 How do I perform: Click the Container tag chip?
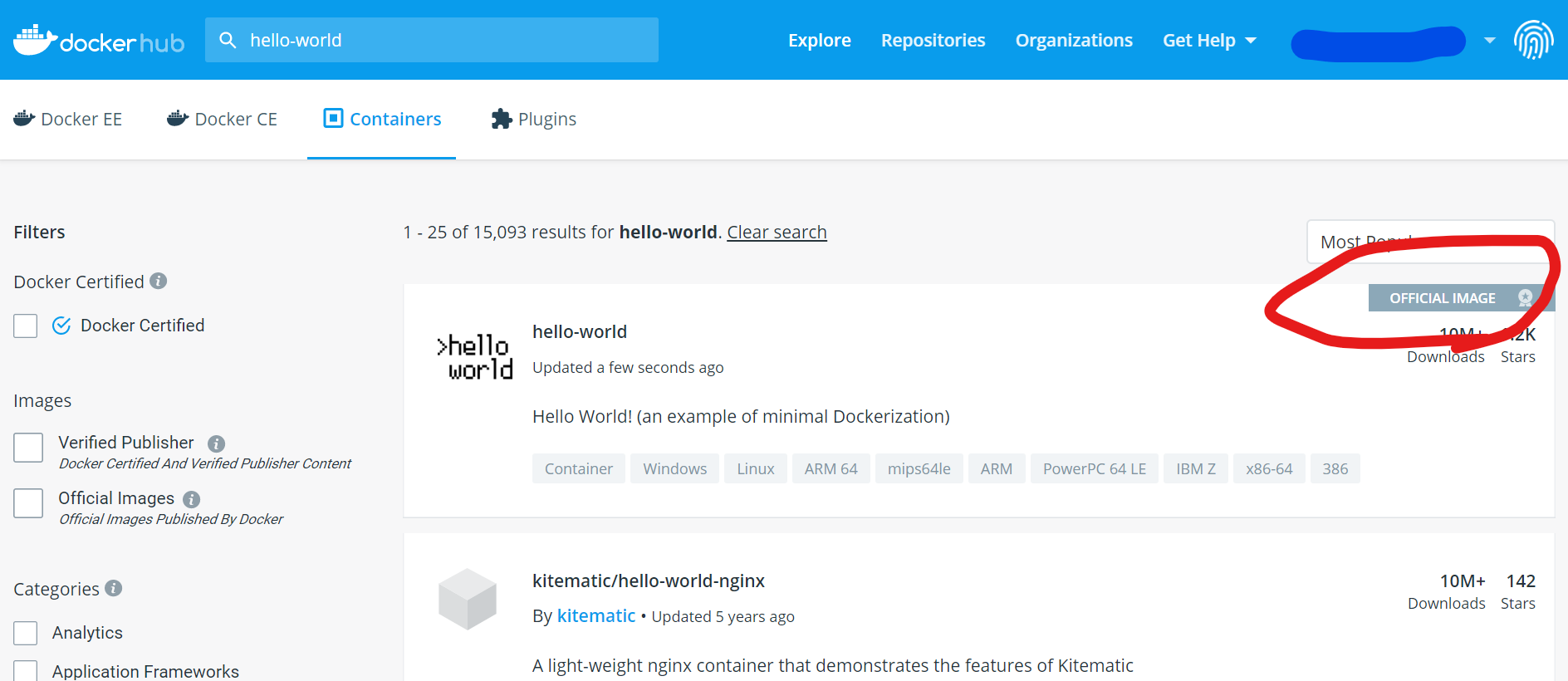579,468
